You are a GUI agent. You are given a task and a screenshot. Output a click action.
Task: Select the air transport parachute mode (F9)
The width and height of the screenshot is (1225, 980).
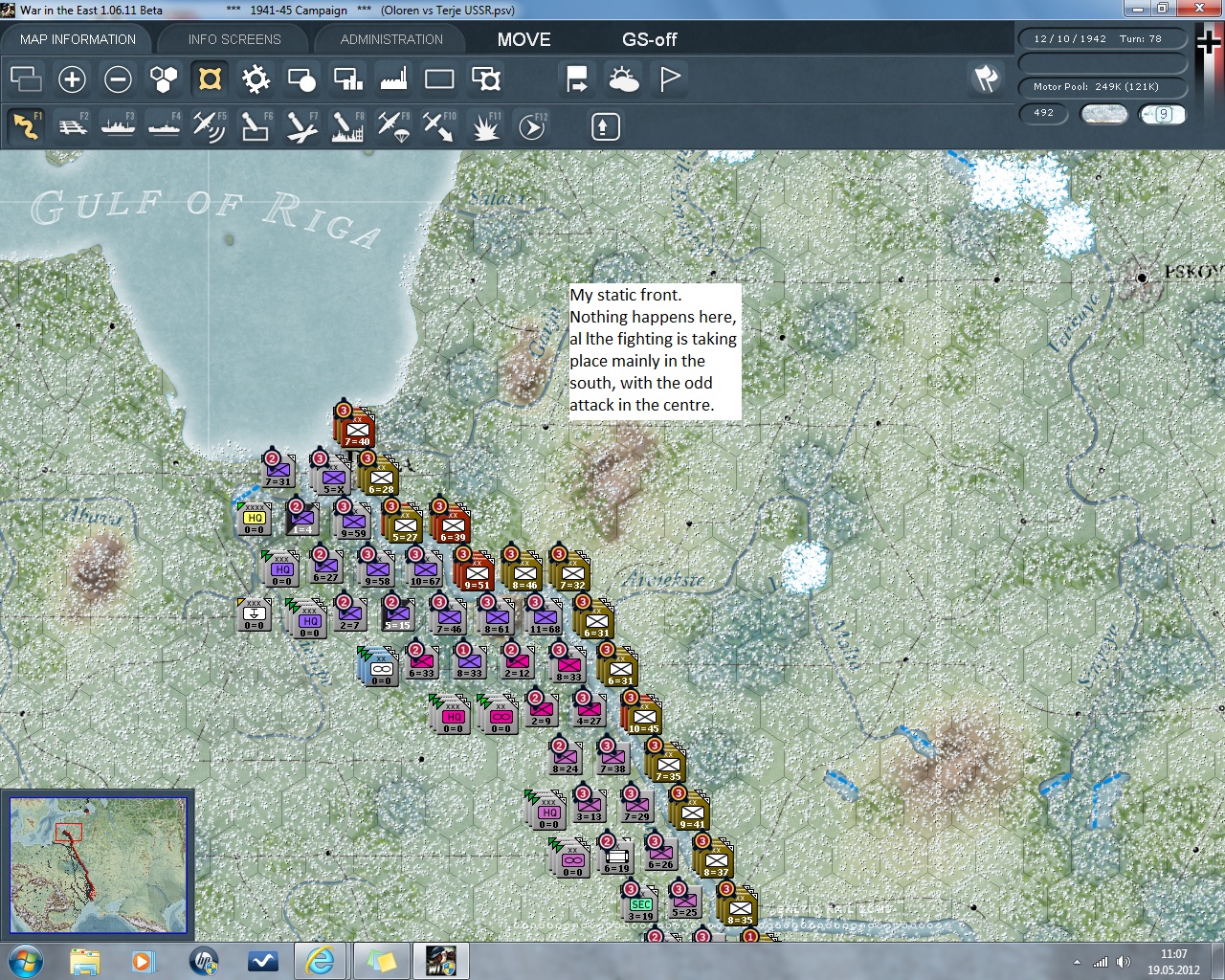[x=393, y=126]
